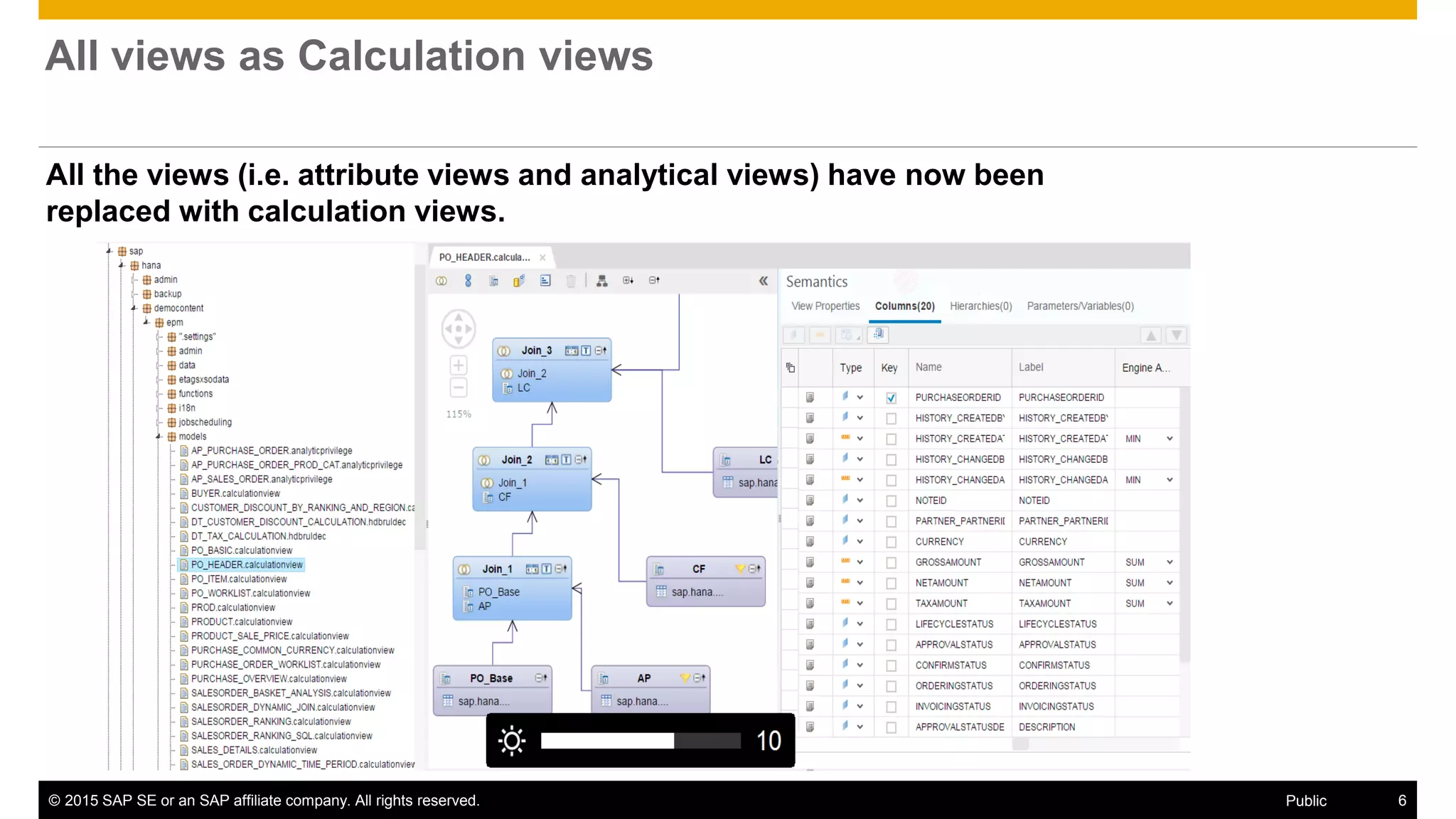Image resolution: width=1456 pixels, height=819 pixels.
Task: Open the SUM dropdown for TAXAMOUNT
Action: (x=1169, y=604)
